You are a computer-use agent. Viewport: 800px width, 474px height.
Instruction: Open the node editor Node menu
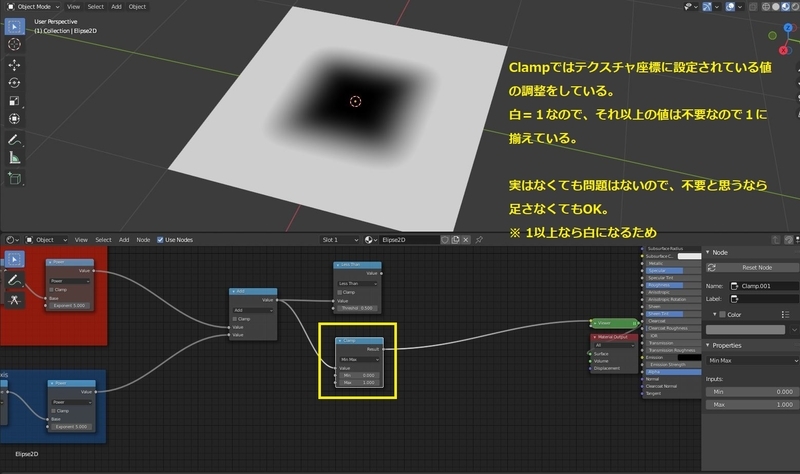point(143,240)
